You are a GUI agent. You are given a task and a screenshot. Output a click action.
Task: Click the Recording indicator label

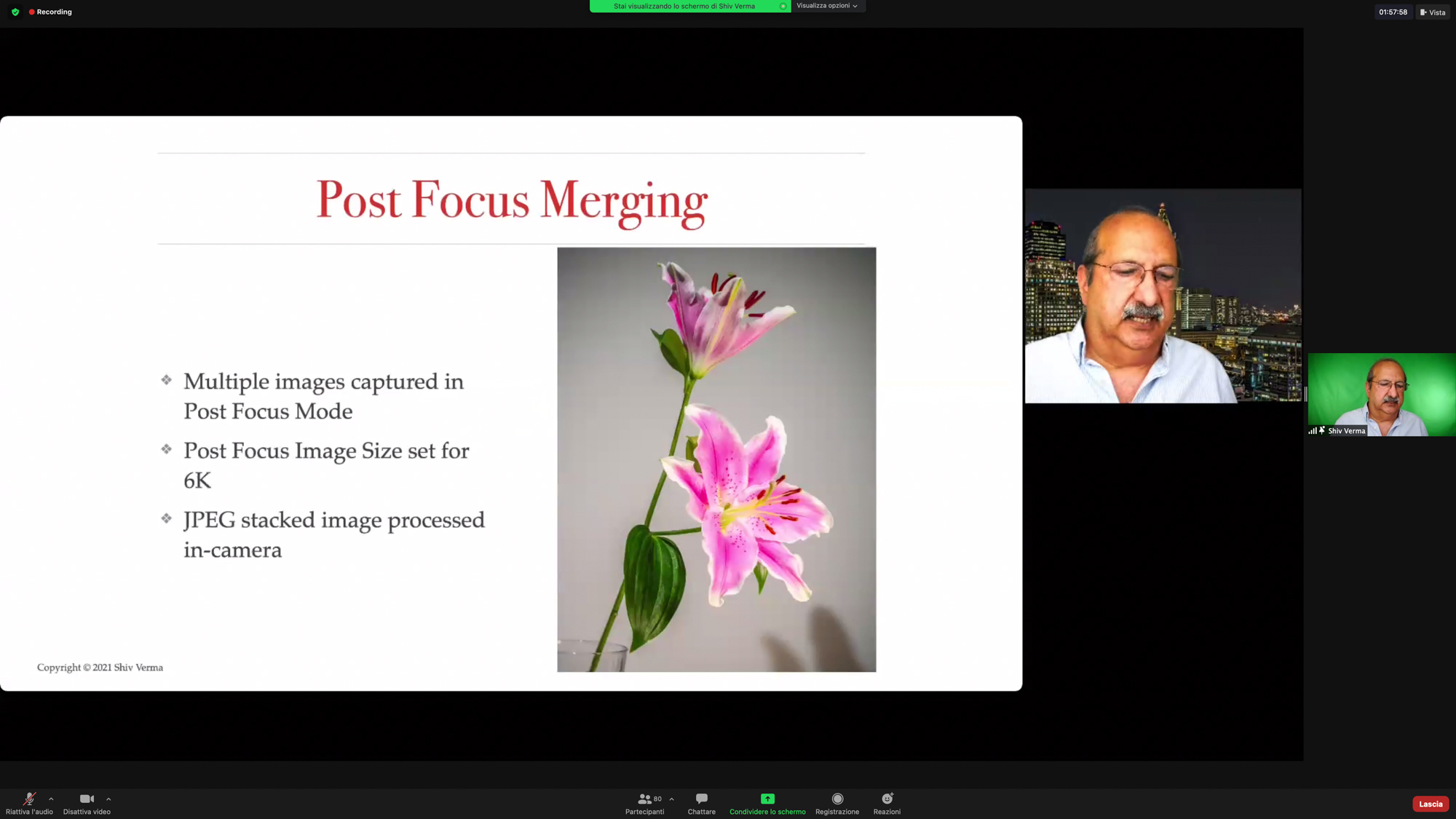[x=54, y=12]
